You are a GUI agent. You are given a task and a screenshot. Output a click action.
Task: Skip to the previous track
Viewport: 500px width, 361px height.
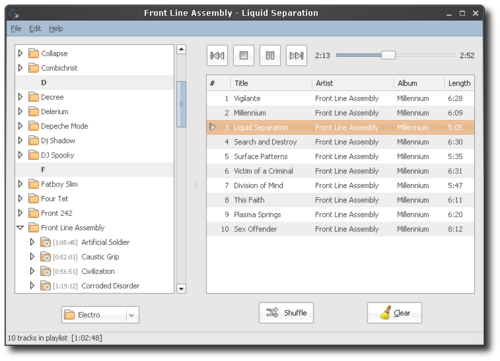pos(217,55)
